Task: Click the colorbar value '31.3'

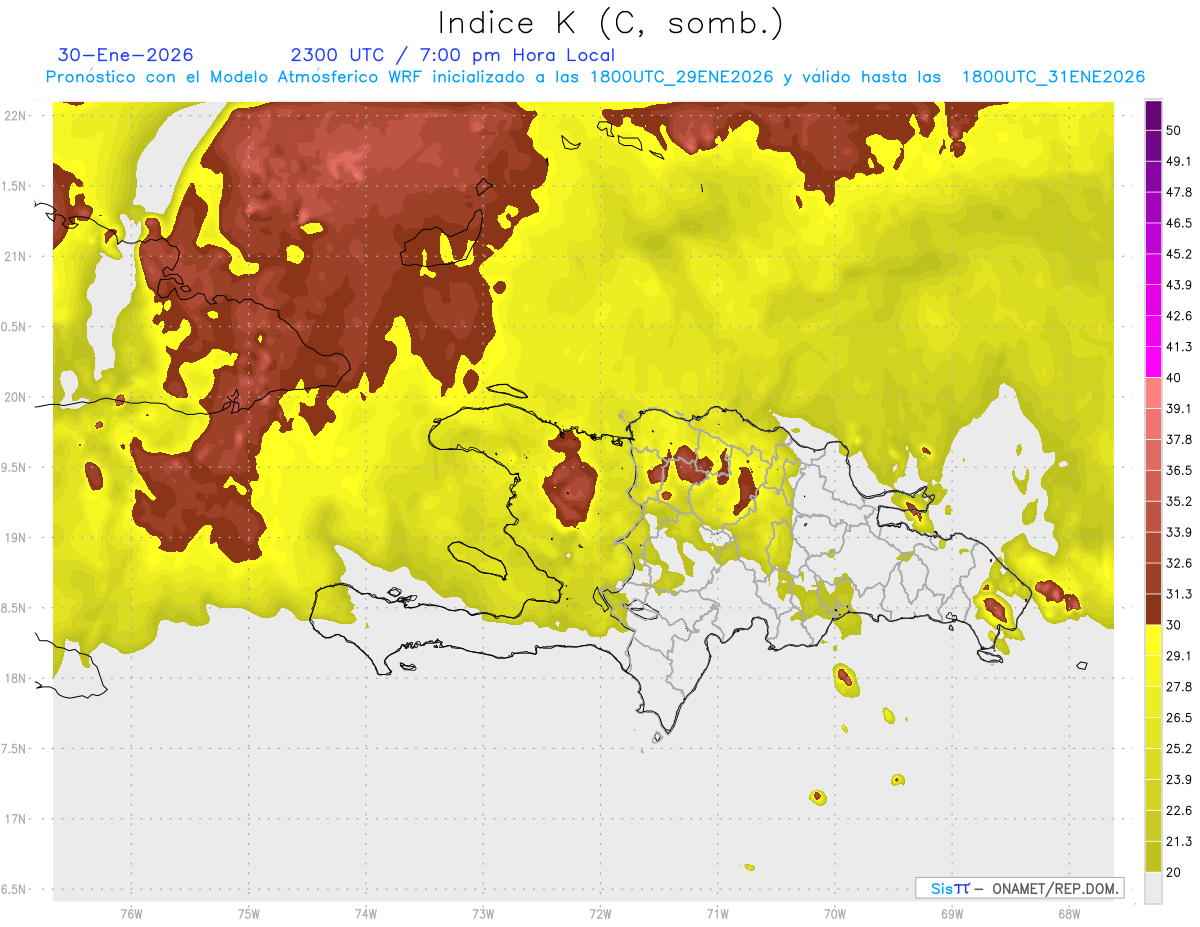Action: point(1179,594)
